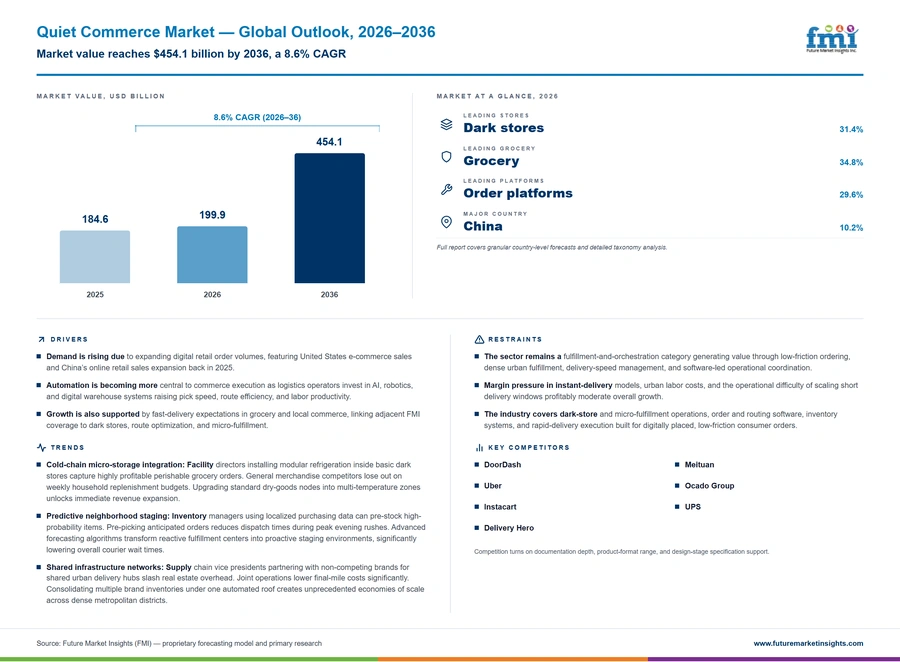Click the 10.2% figure
The width and height of the screenshot is (900, 662).
(851, 227)
